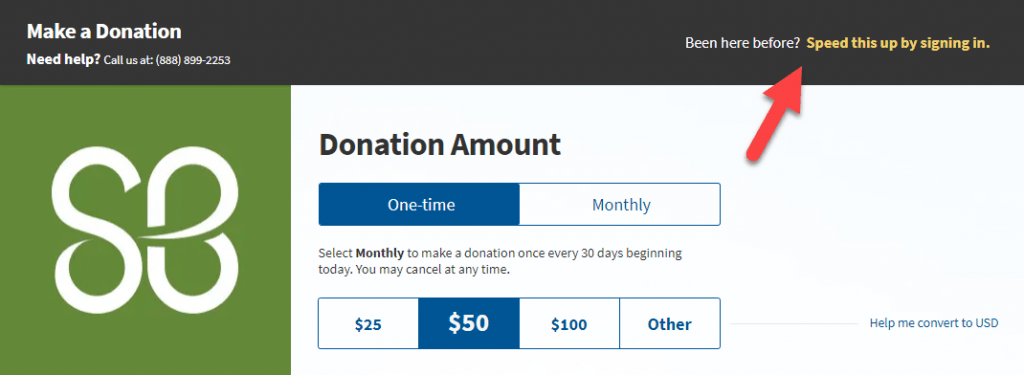
Task: Choose the $25 donation amount
Action: coord(368,324)
